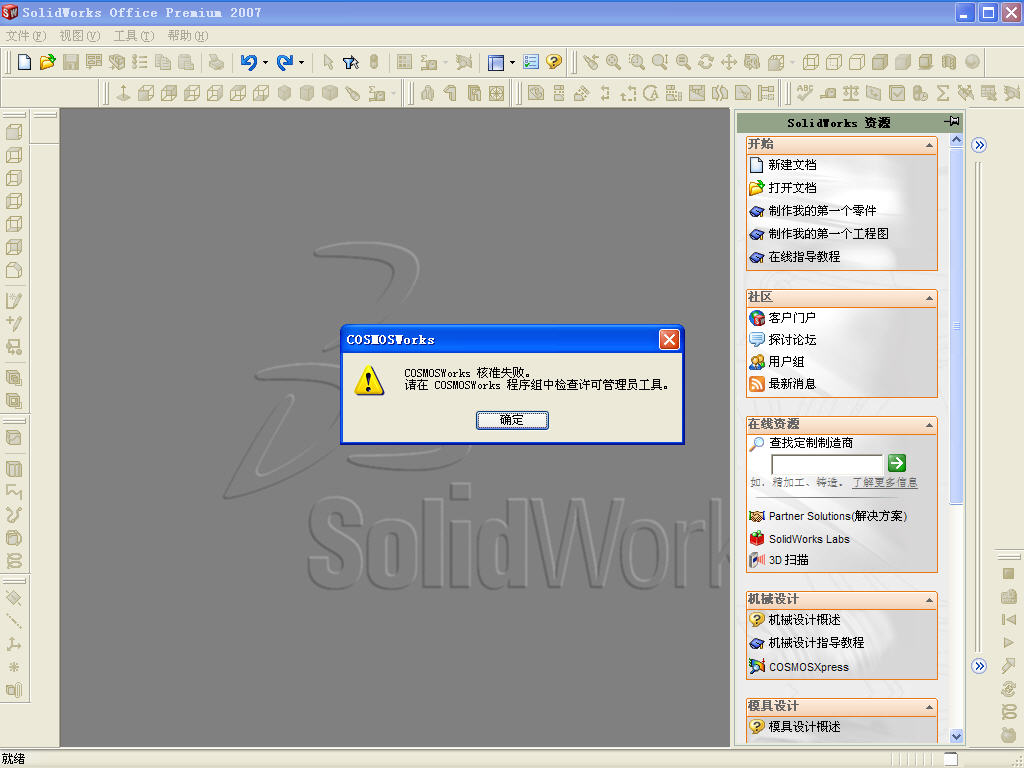The width and height of the screenshot is (1024, 768).
Task: Click the 探讨论坛 chat bubble icon
Action: [x=756, y=340]
